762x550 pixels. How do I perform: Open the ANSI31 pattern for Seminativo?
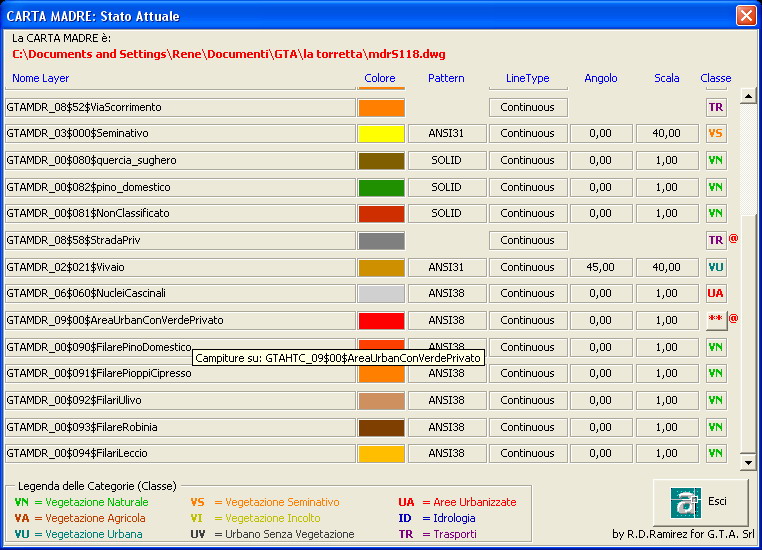[446, 134]
